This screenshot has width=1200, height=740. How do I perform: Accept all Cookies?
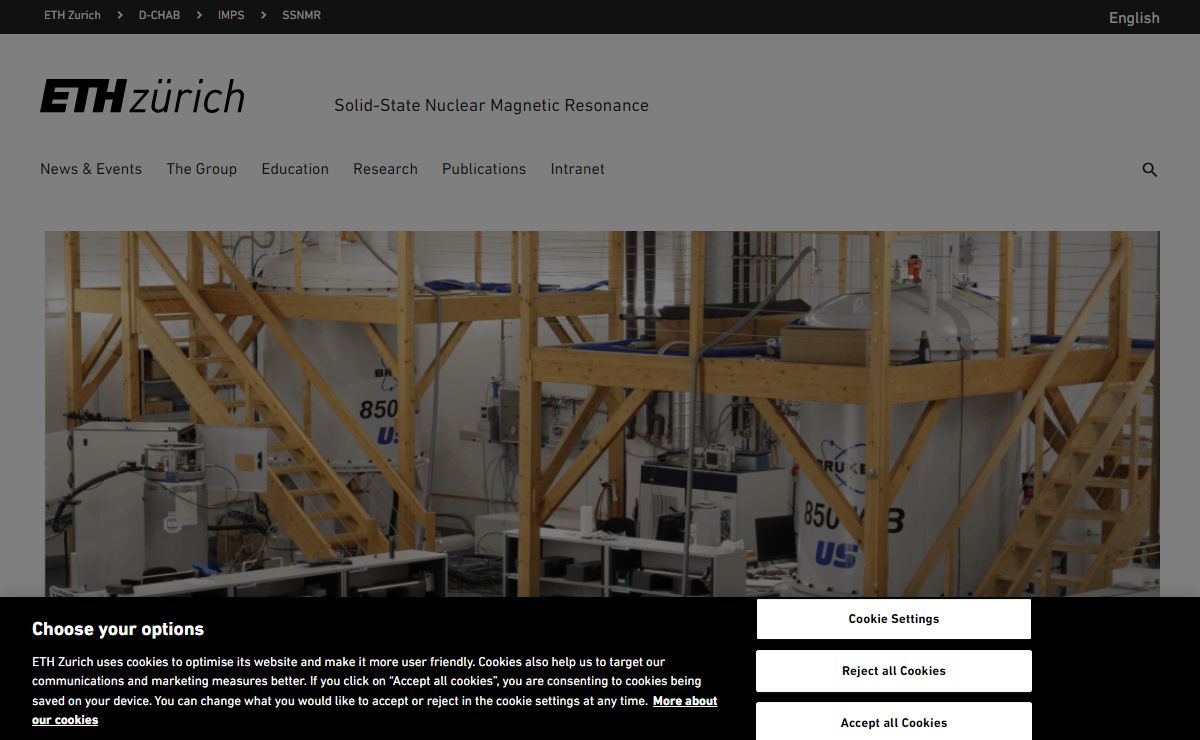pos(894,721)
